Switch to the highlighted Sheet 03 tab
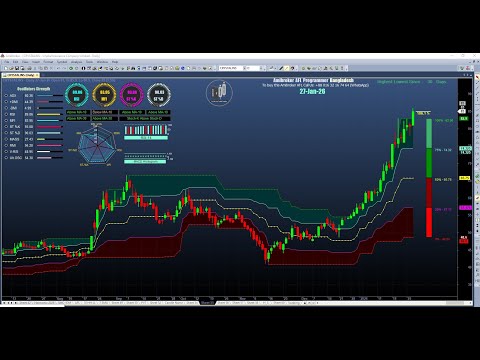480x360 pixels. tap(207, 303)
